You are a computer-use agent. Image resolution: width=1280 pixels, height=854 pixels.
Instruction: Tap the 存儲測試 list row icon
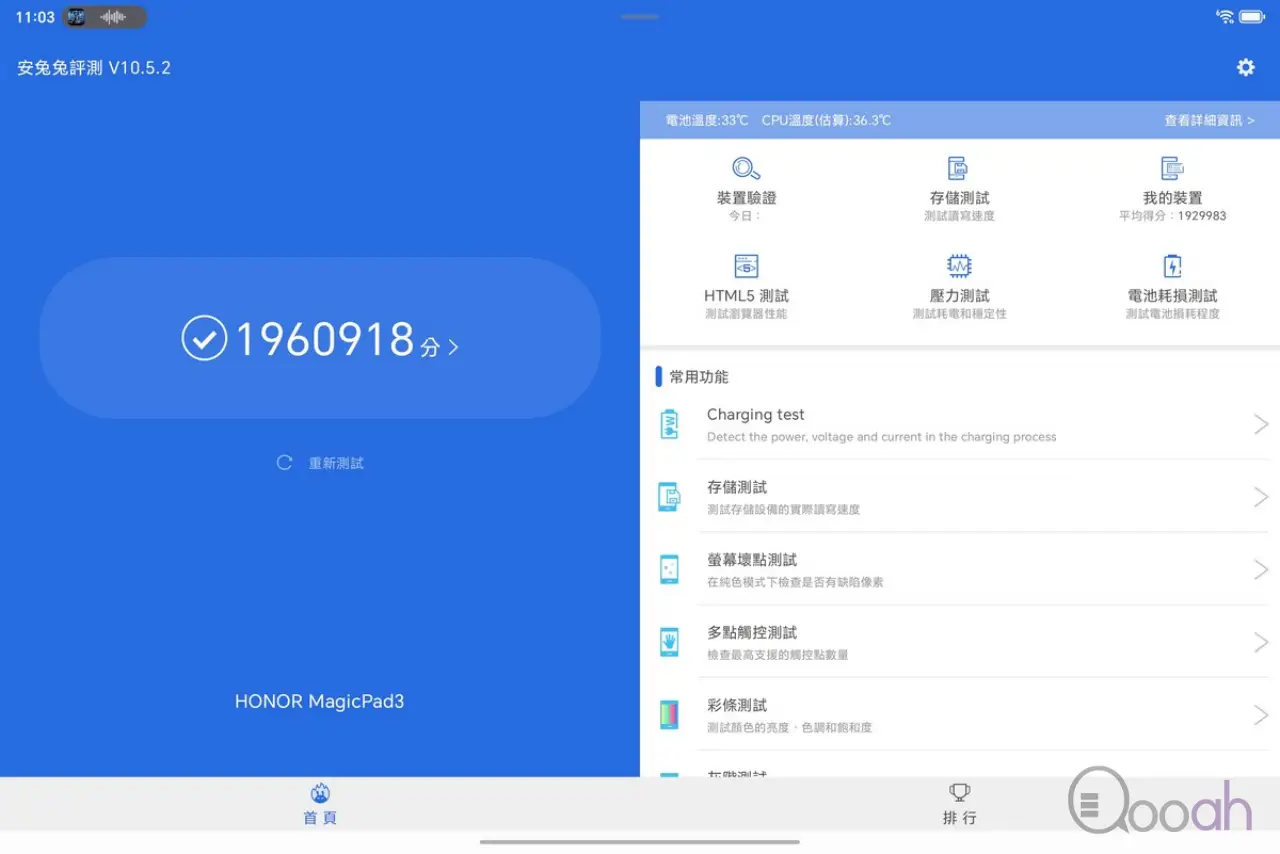coord(669,497)
